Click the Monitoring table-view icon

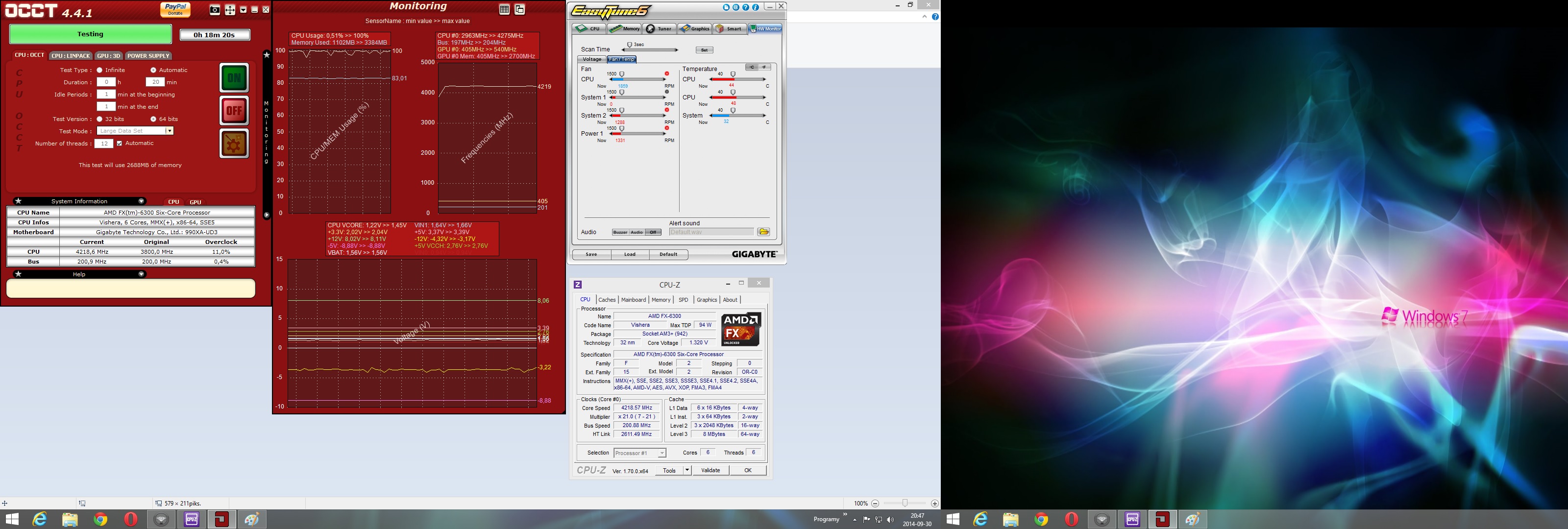(504, 9)
